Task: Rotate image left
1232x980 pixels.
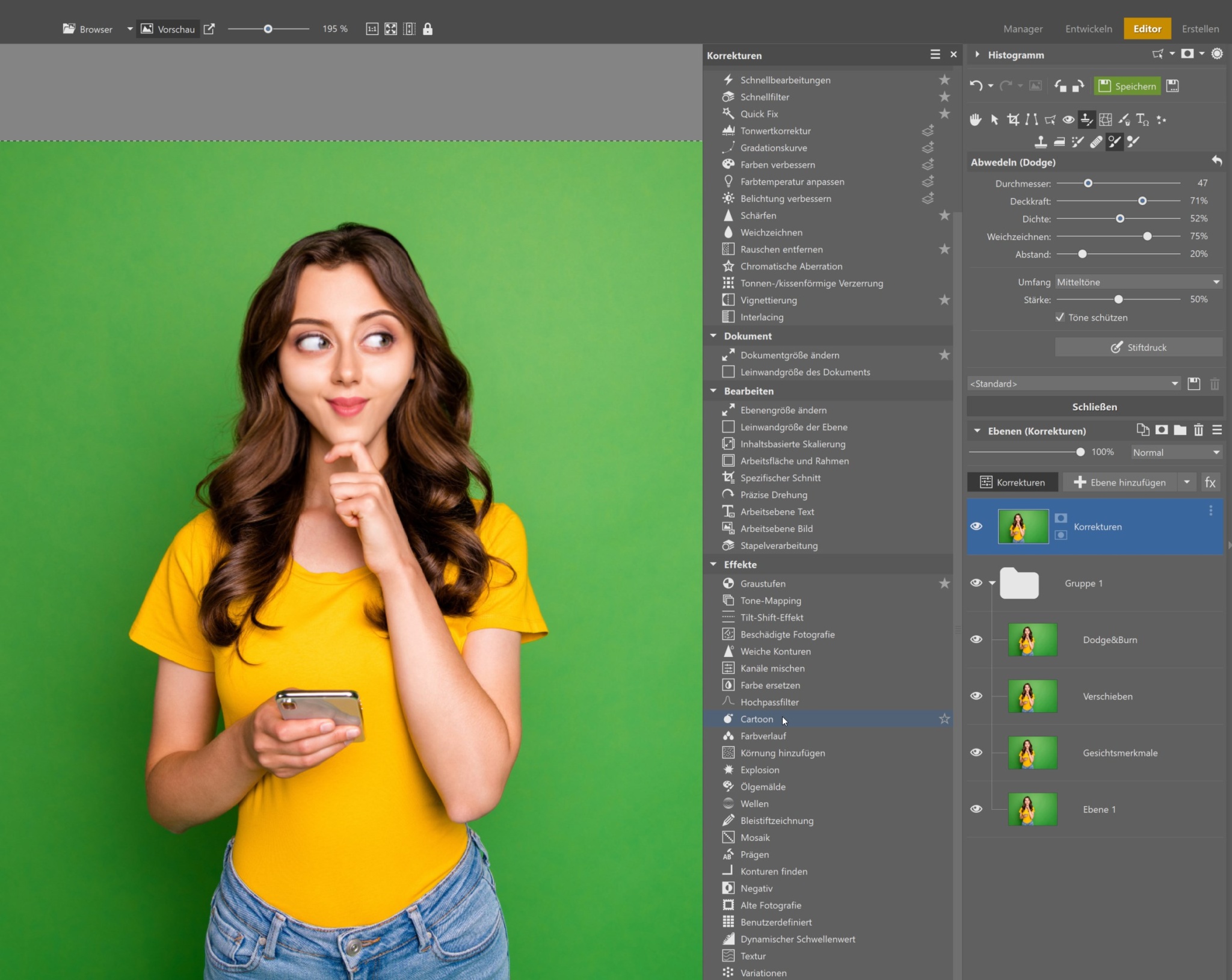Action: coord(1060,86)
